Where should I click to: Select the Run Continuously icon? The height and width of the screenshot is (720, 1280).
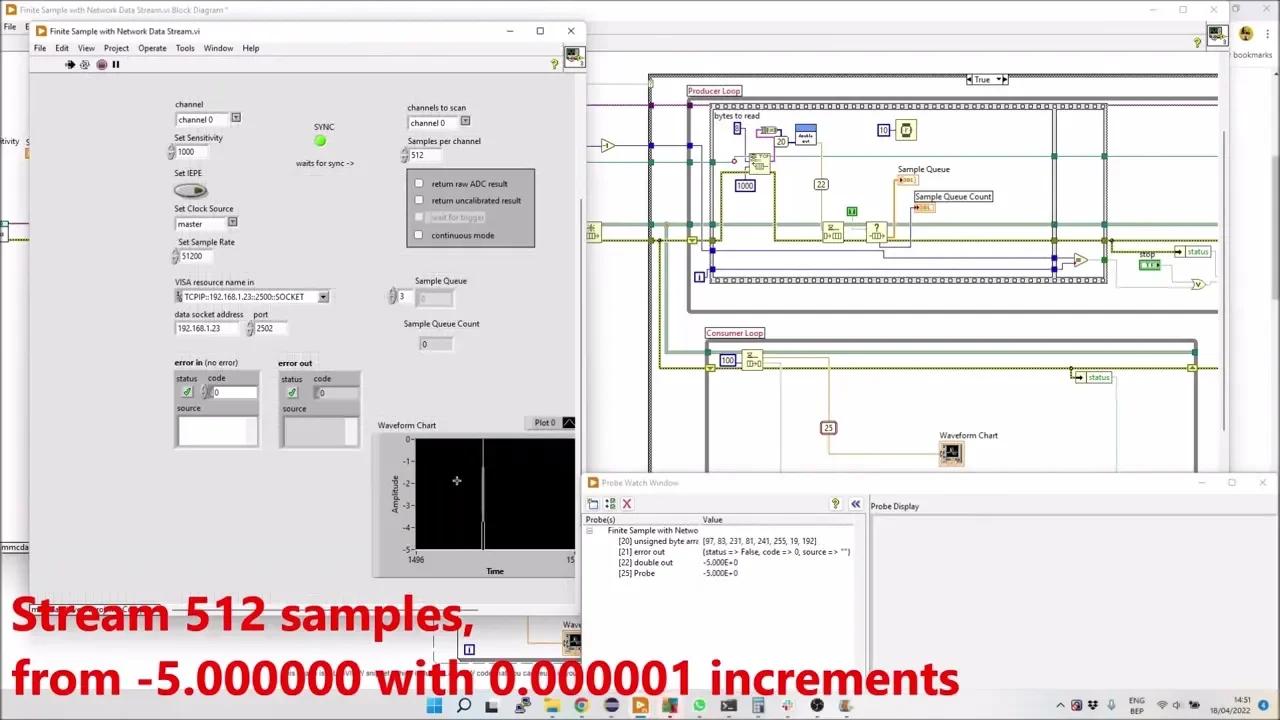tap(85, 64)
